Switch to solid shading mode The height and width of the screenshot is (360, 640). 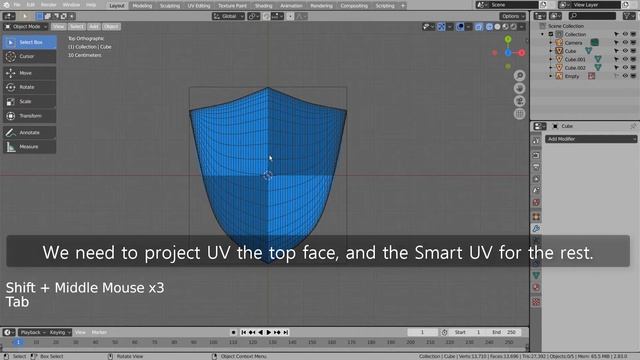(497, 27)
